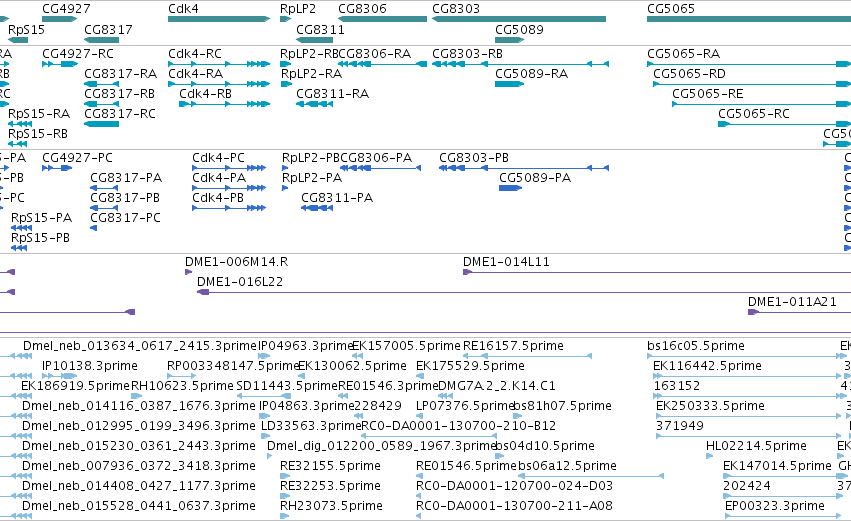851x521 pixels.
Task: Open EST RC0-DA0001-130700-210-B12
Action: click(x=459, y=427)
